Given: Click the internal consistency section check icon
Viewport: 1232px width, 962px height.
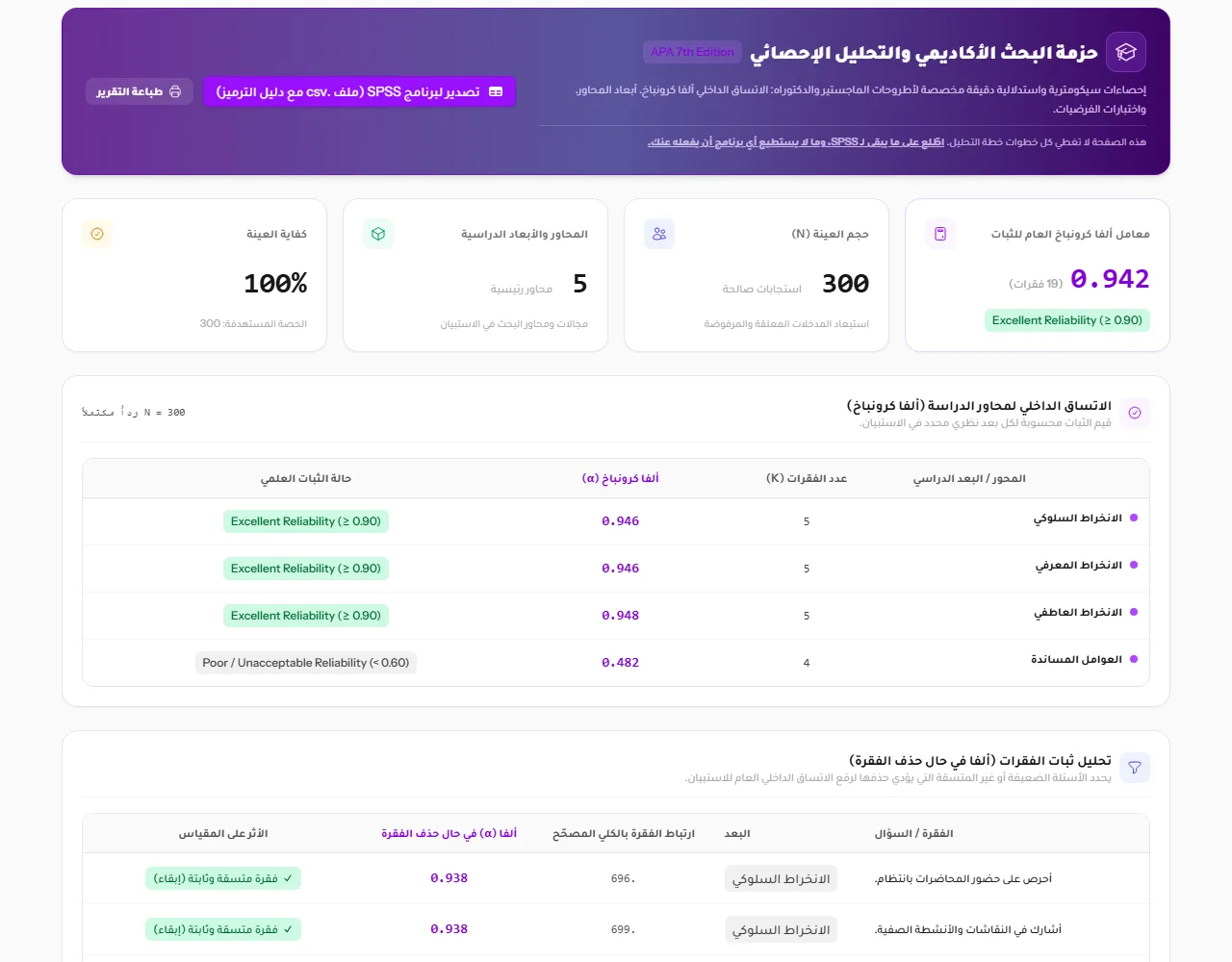Looking at the screenshot, I should click(1135, 413).
